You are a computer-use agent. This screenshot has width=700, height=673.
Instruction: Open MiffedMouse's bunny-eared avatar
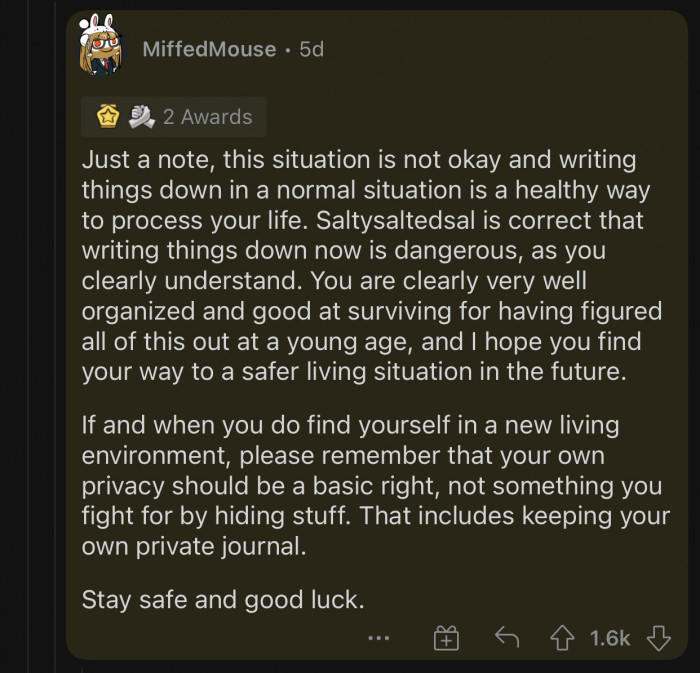click(101, 48)
